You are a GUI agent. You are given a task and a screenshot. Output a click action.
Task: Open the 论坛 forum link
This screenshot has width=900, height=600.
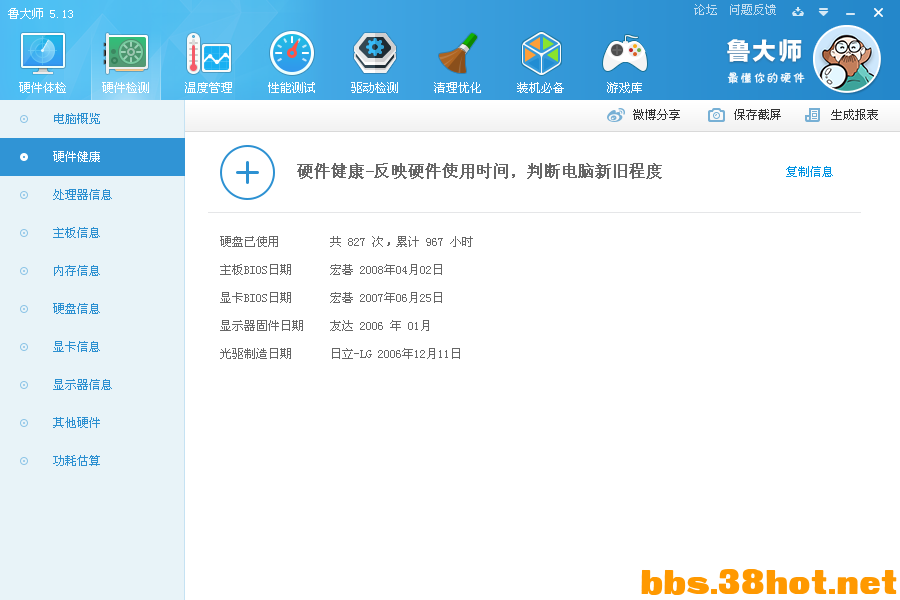(x=705, y=10)
